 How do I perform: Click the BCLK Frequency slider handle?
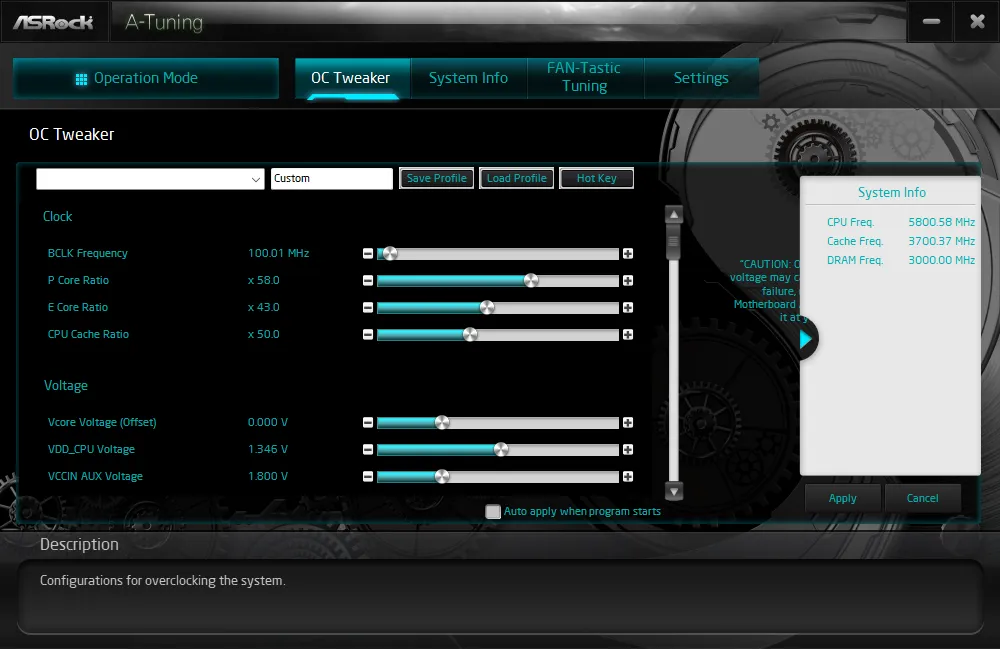click(x=390, y=254)
